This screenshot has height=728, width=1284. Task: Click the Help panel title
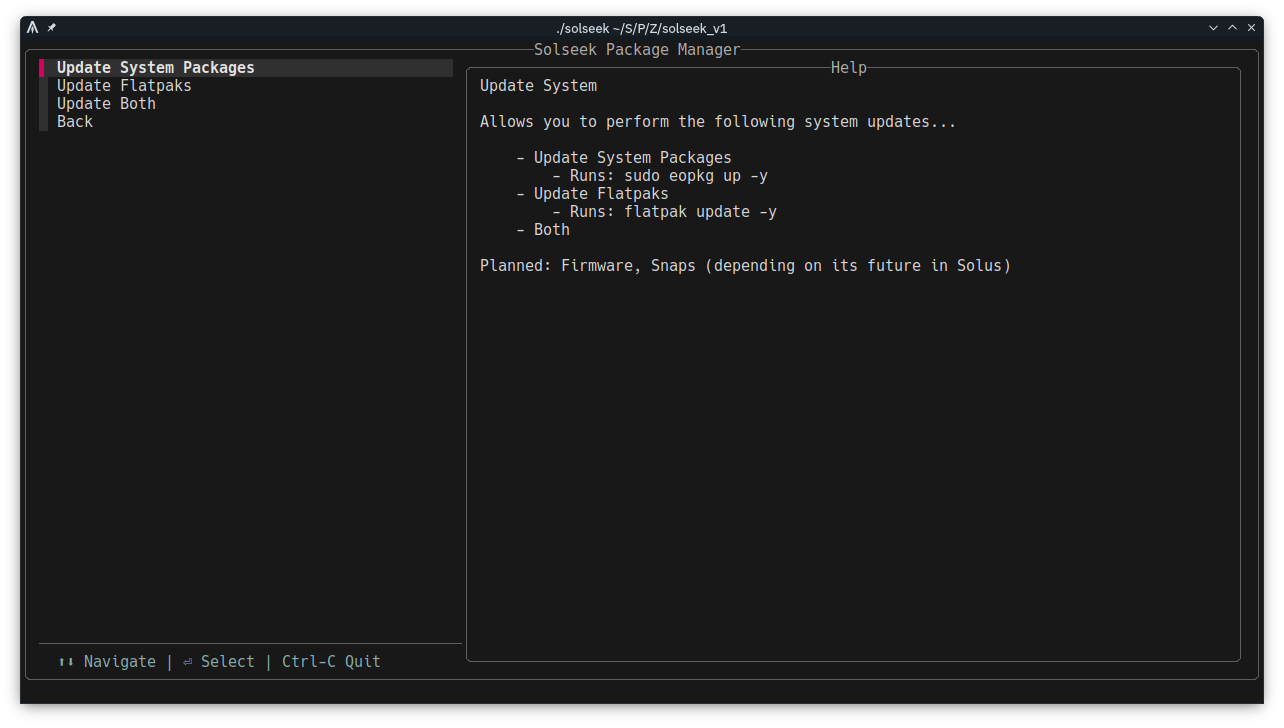(848, 68)
